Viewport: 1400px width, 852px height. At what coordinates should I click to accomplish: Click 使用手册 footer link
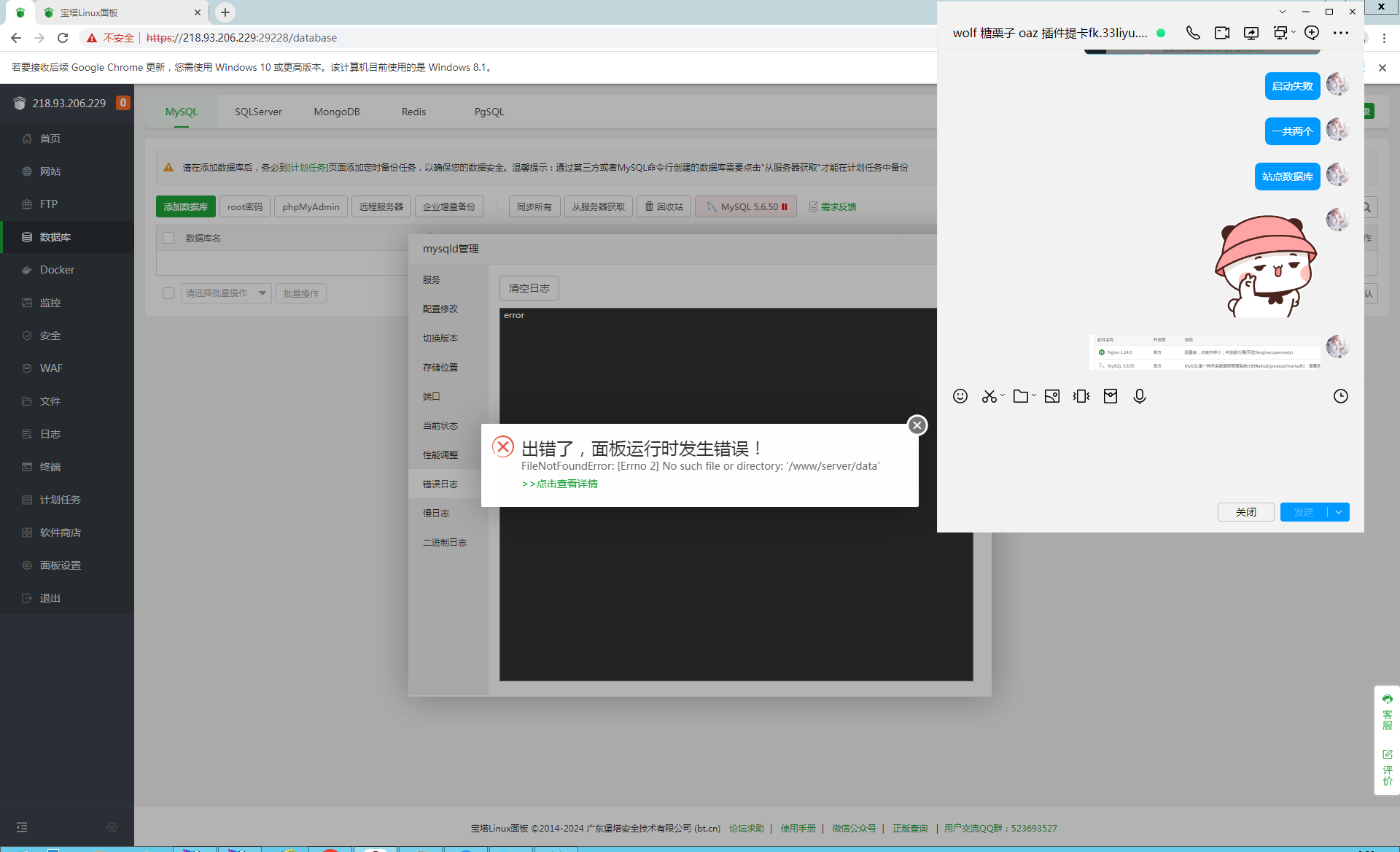coord(798,828)
